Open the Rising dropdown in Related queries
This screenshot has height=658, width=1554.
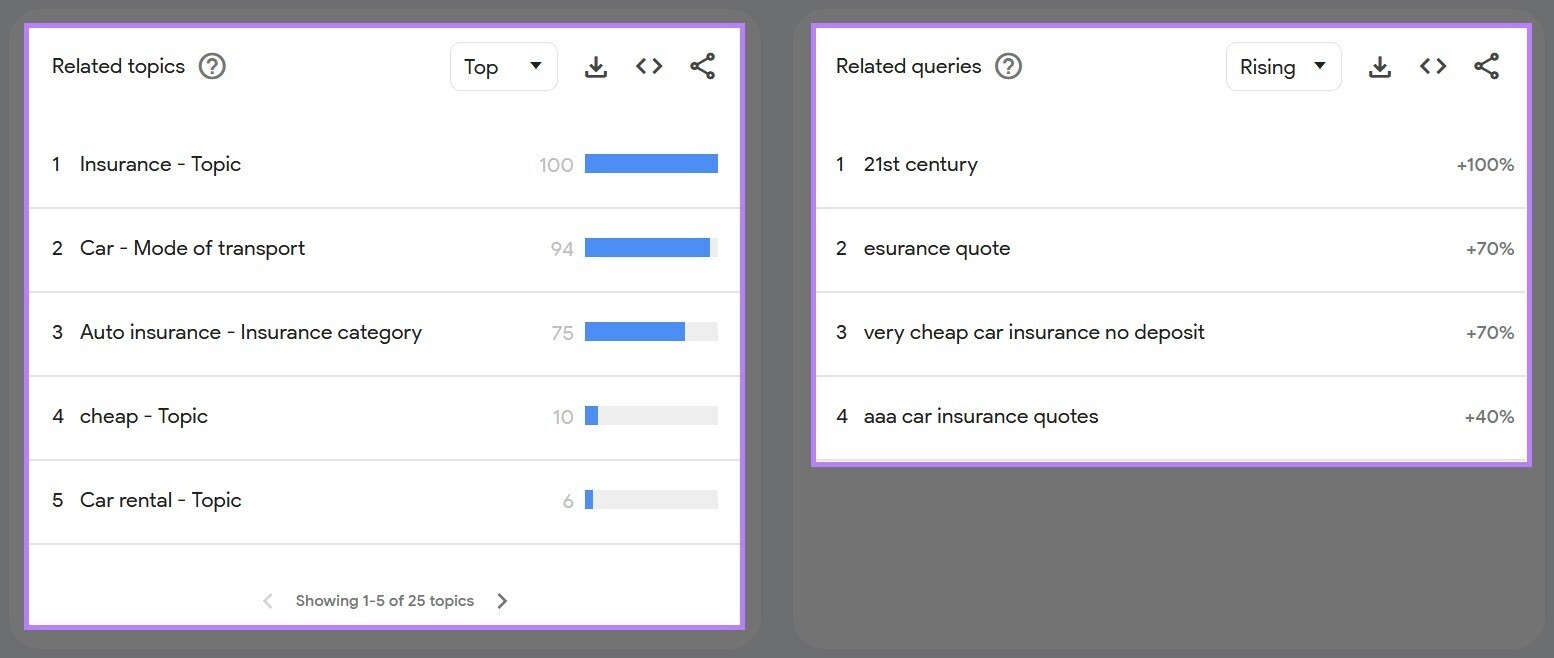click(1283, 67)
